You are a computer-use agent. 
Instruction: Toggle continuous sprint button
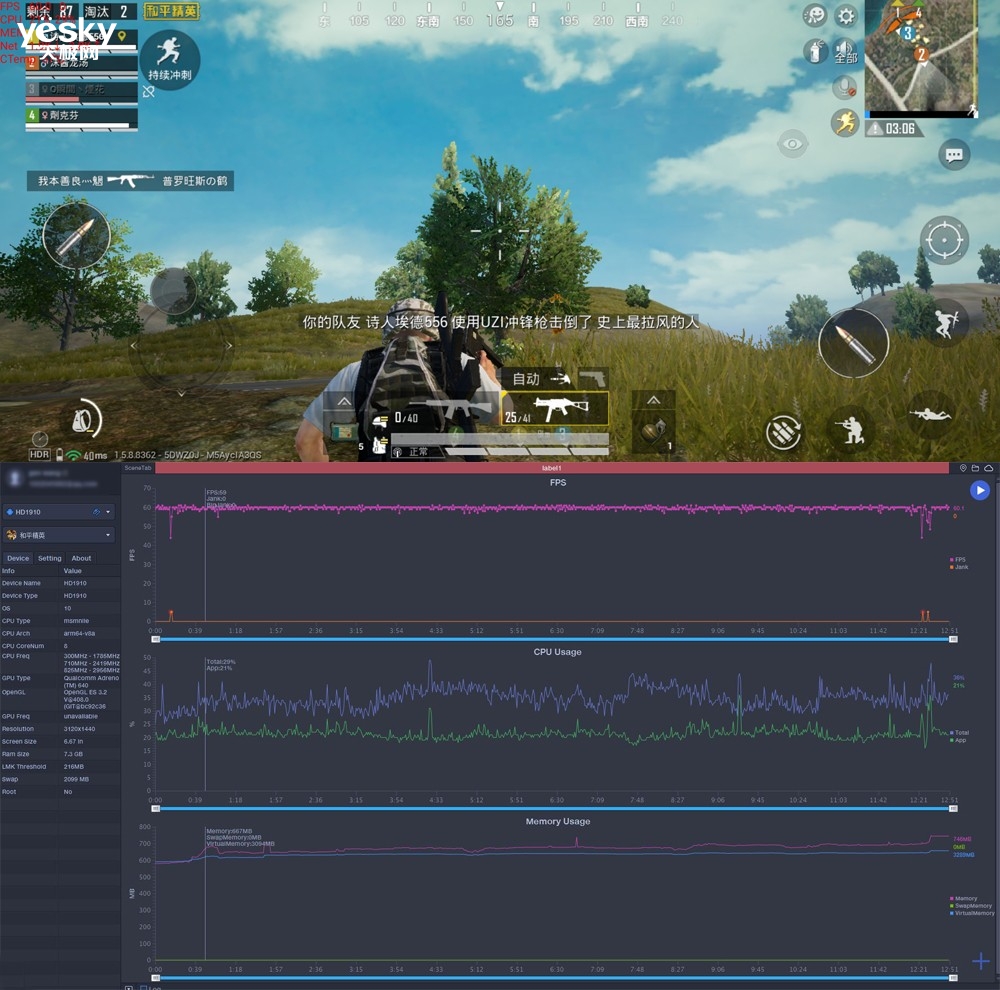tap(170, 60)
